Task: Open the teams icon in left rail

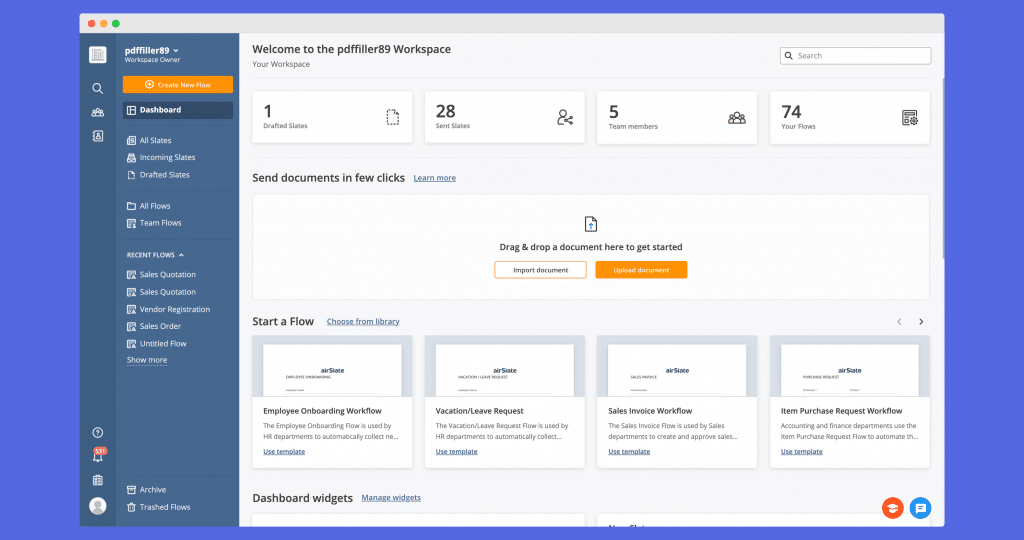Action: pyautogui.click(x=97, y=112)
